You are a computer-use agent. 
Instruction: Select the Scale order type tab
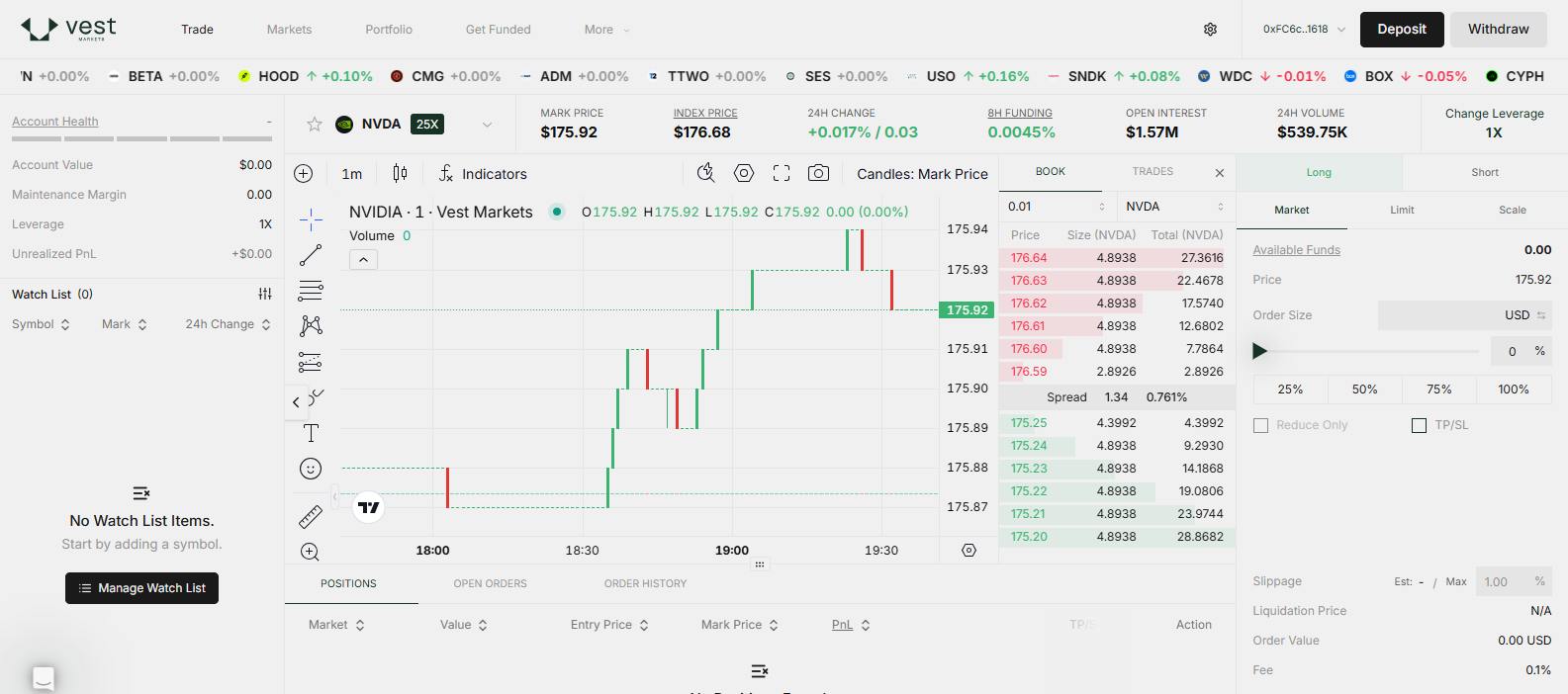[x=1513, y=210]
